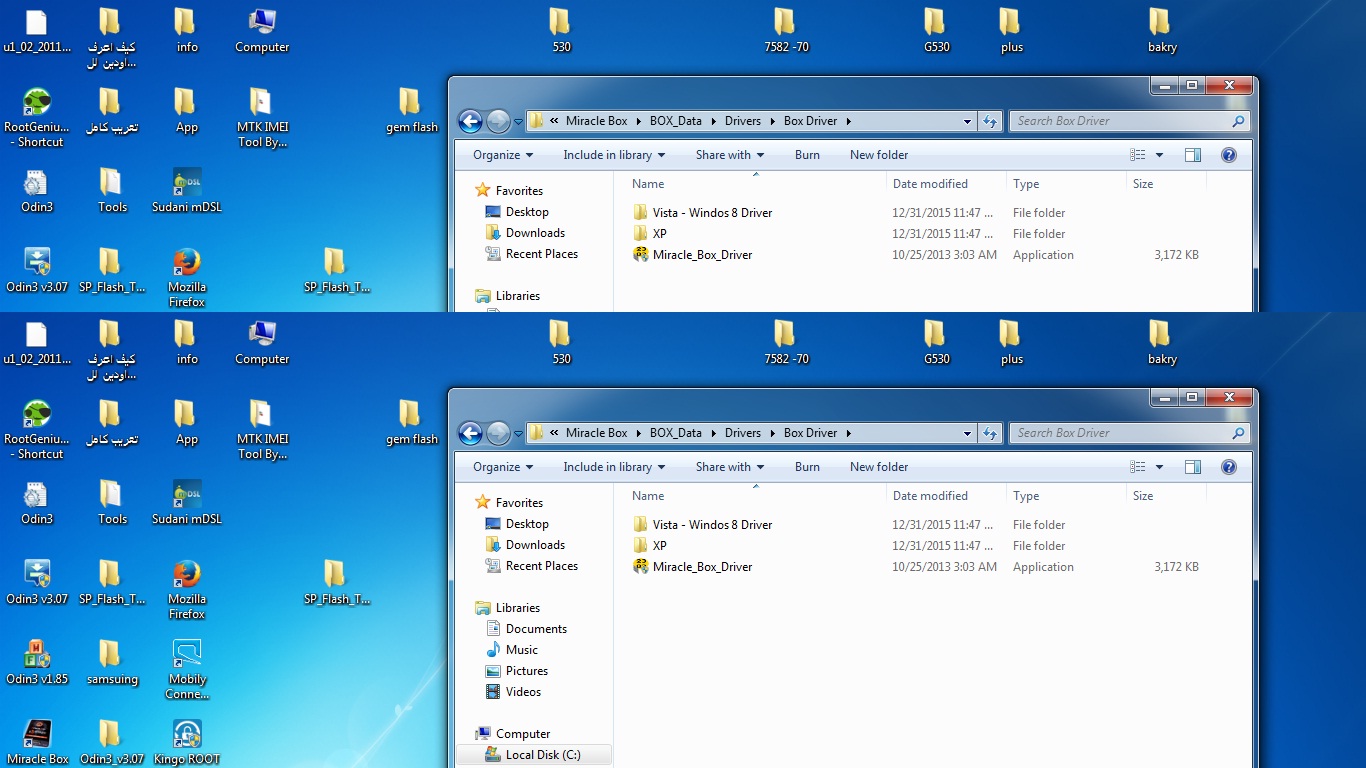Click the Help icon in the lower Explorer window
The height and width of the screenshot is (768, 1366).
[1229, 467]
